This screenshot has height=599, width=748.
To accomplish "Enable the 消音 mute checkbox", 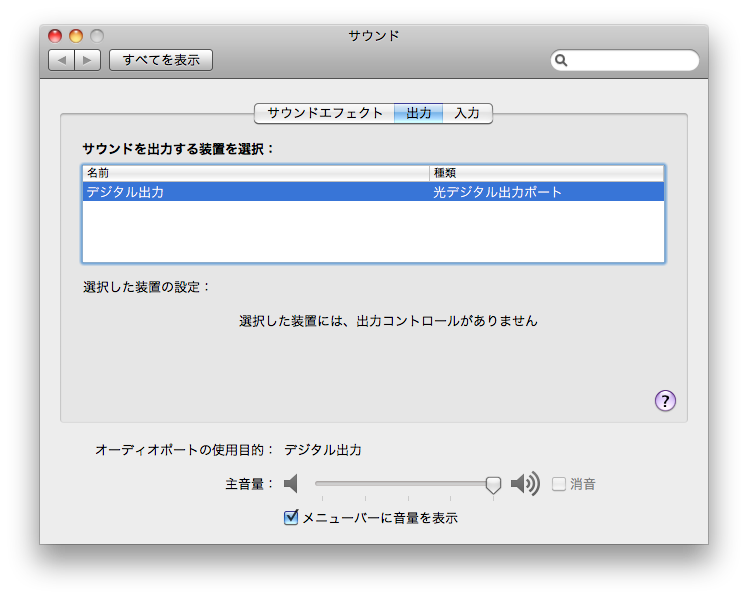I will point(559,484).
